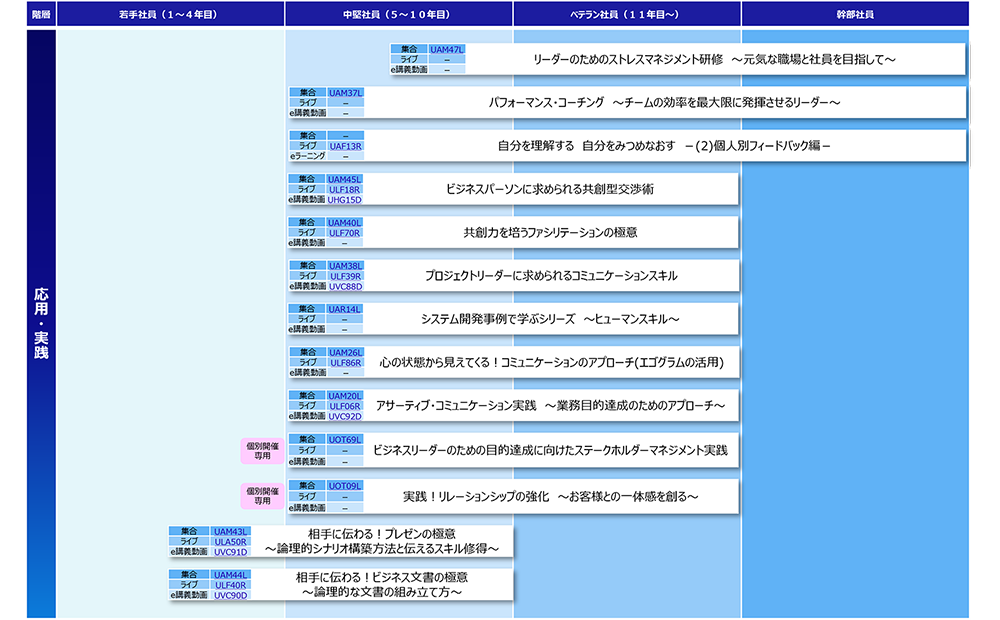The image size is (1000, 620).
Task: Select e-lecture video code UHG15D
Action: 345,199
